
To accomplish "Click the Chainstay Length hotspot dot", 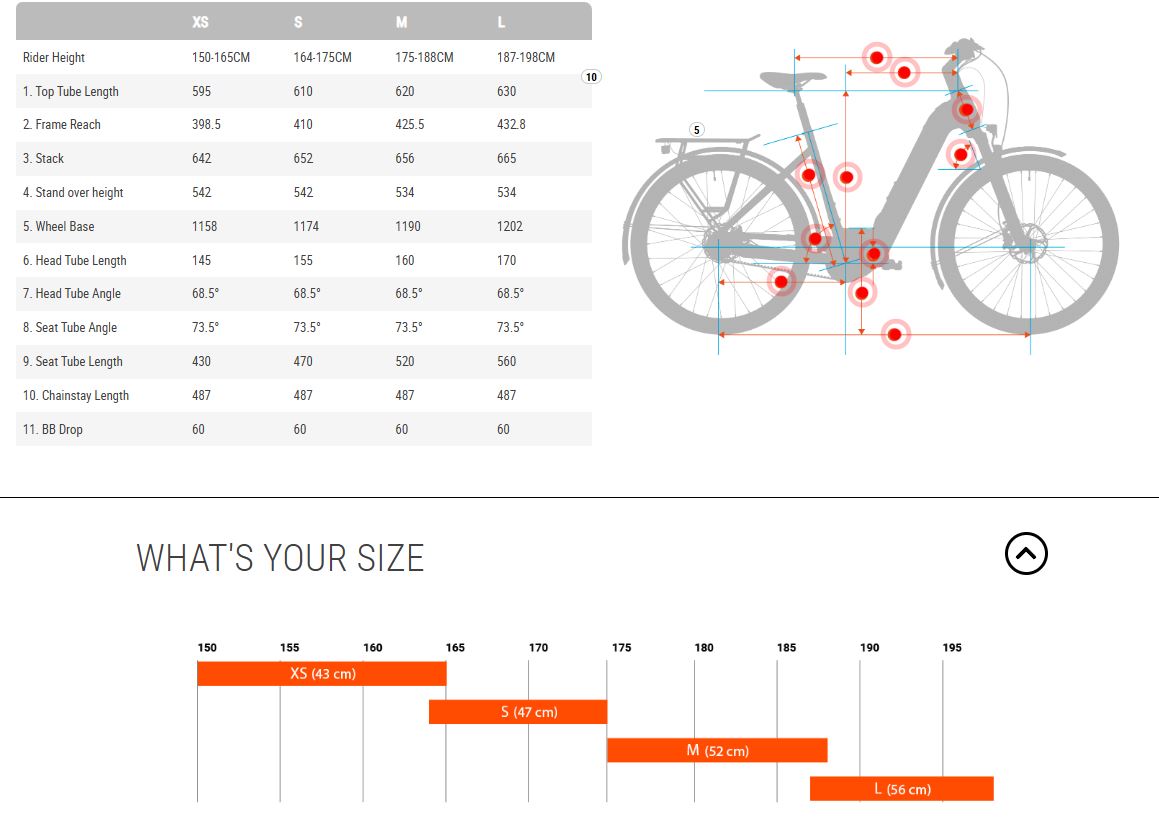I will (781, 281).
